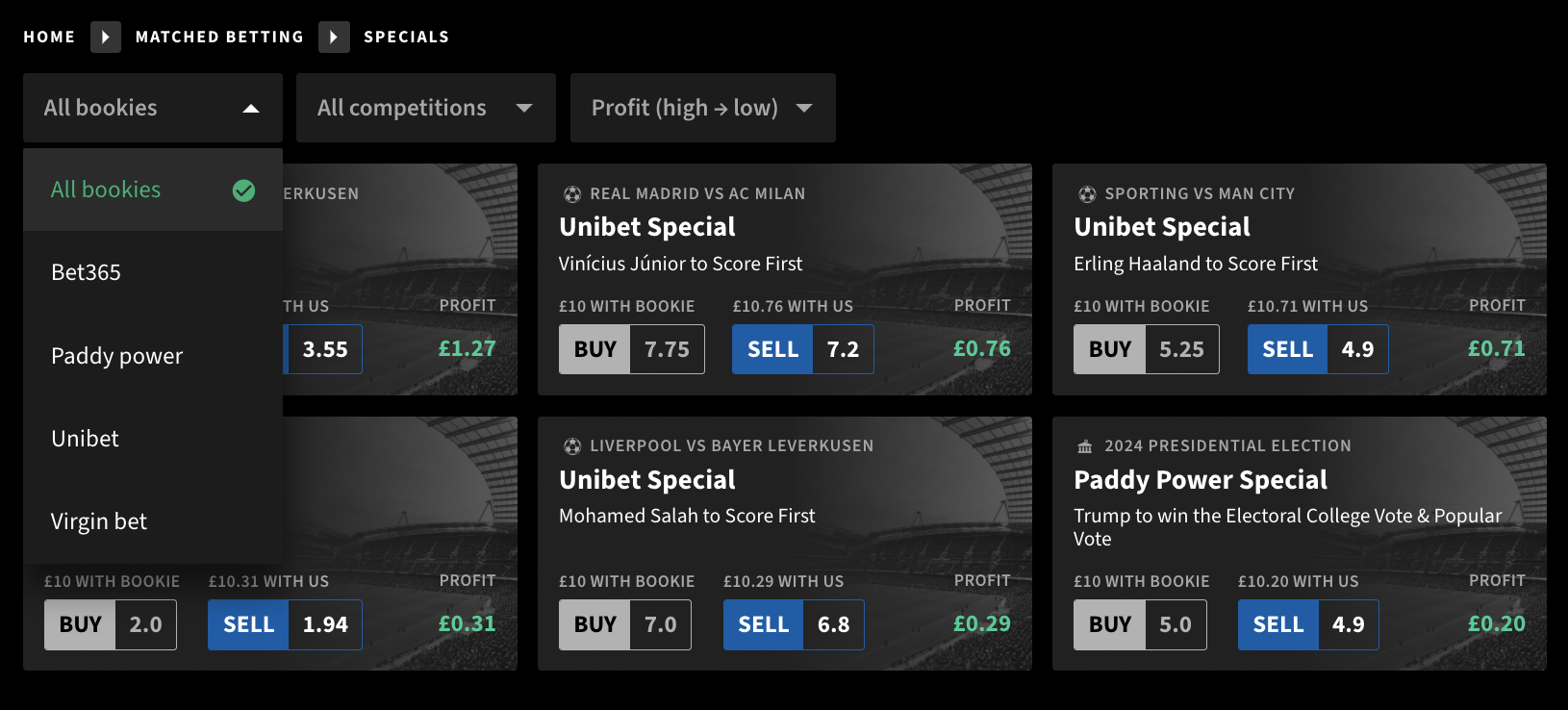
Task: Collapse the All bookies dropdown
Action: click(153, 108)
